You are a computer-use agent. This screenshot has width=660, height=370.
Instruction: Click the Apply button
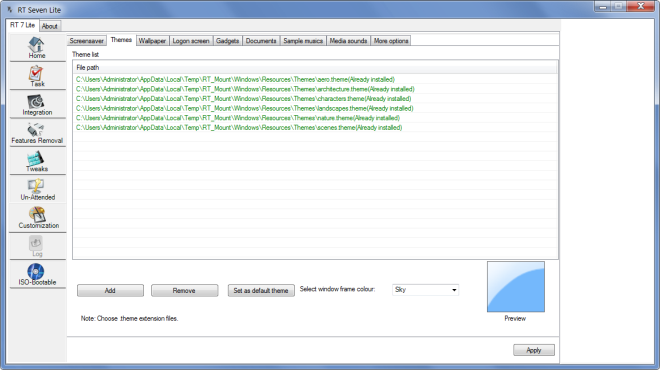point(534,350)
